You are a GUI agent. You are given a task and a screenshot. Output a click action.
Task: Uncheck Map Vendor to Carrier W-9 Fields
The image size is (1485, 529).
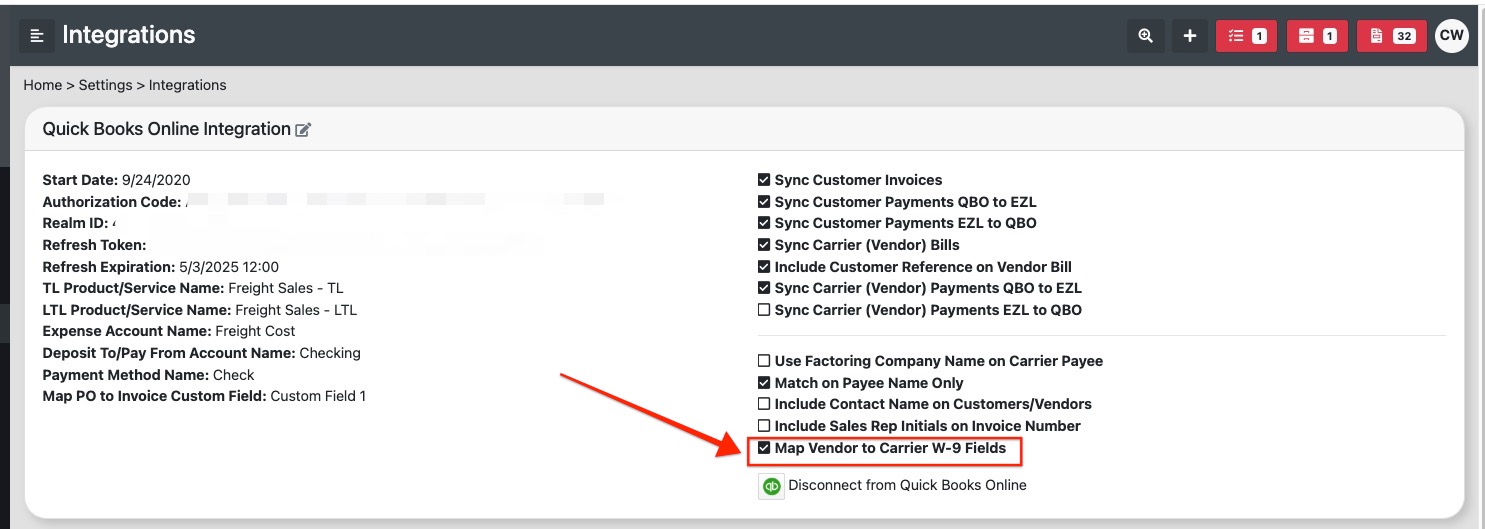[x=764, y=448]
